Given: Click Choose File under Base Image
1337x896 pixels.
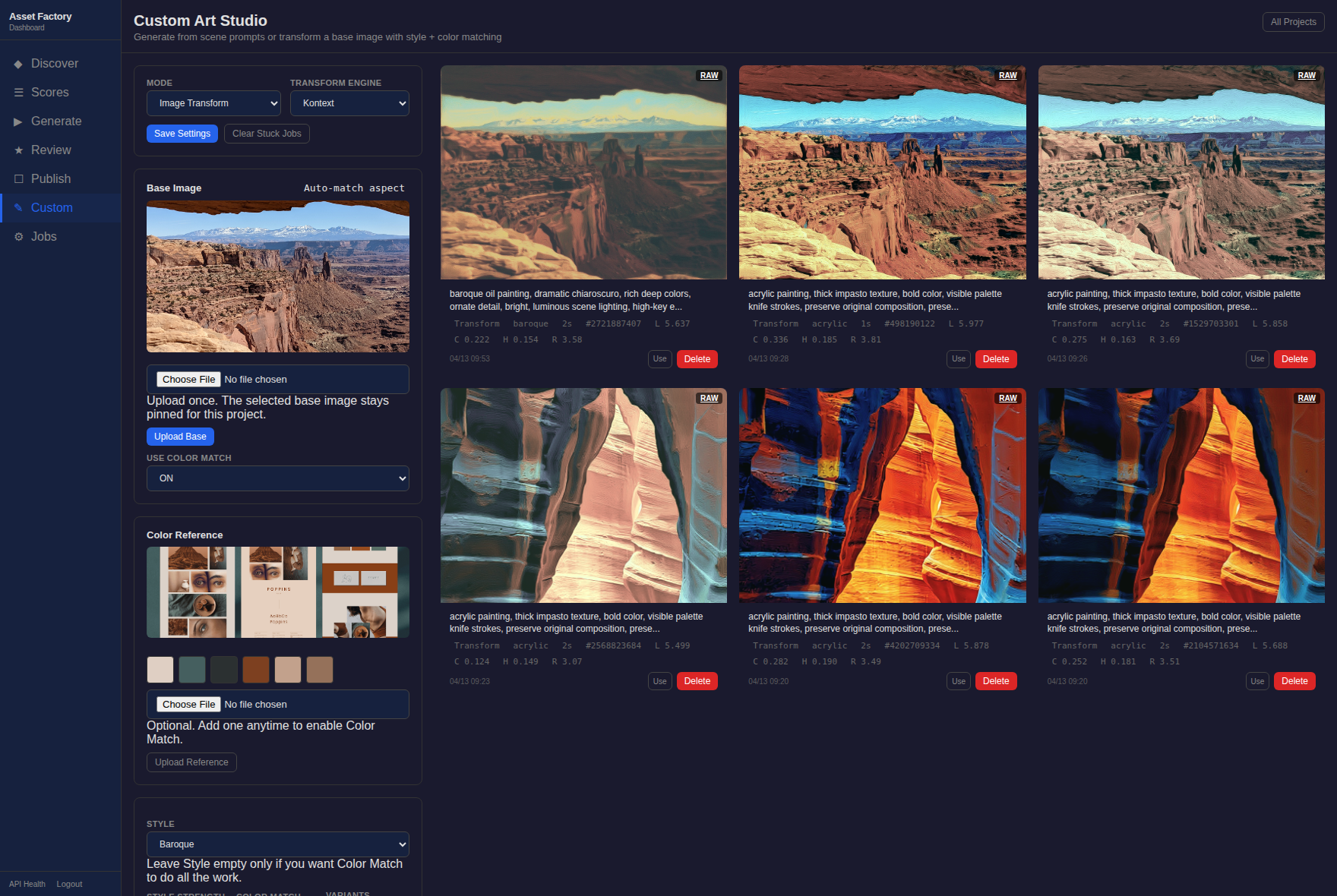Looking at the screenshot, I should click(189, 380).
